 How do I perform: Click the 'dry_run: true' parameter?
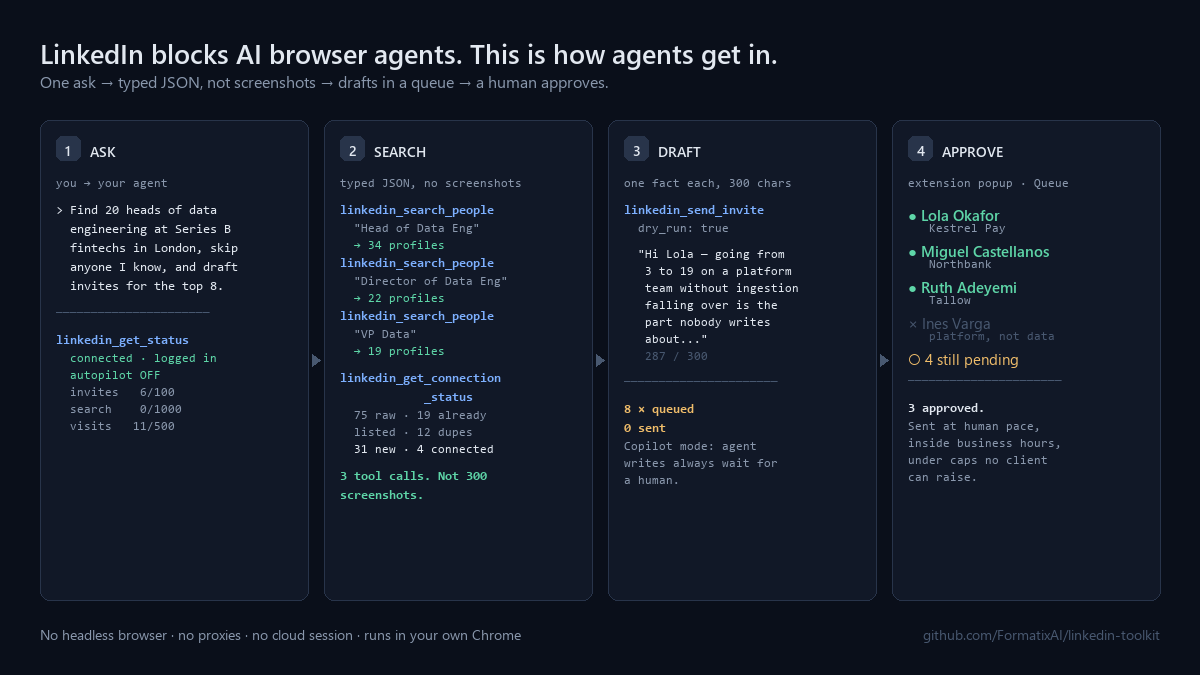pyautogui.click(x=683, y=228)
